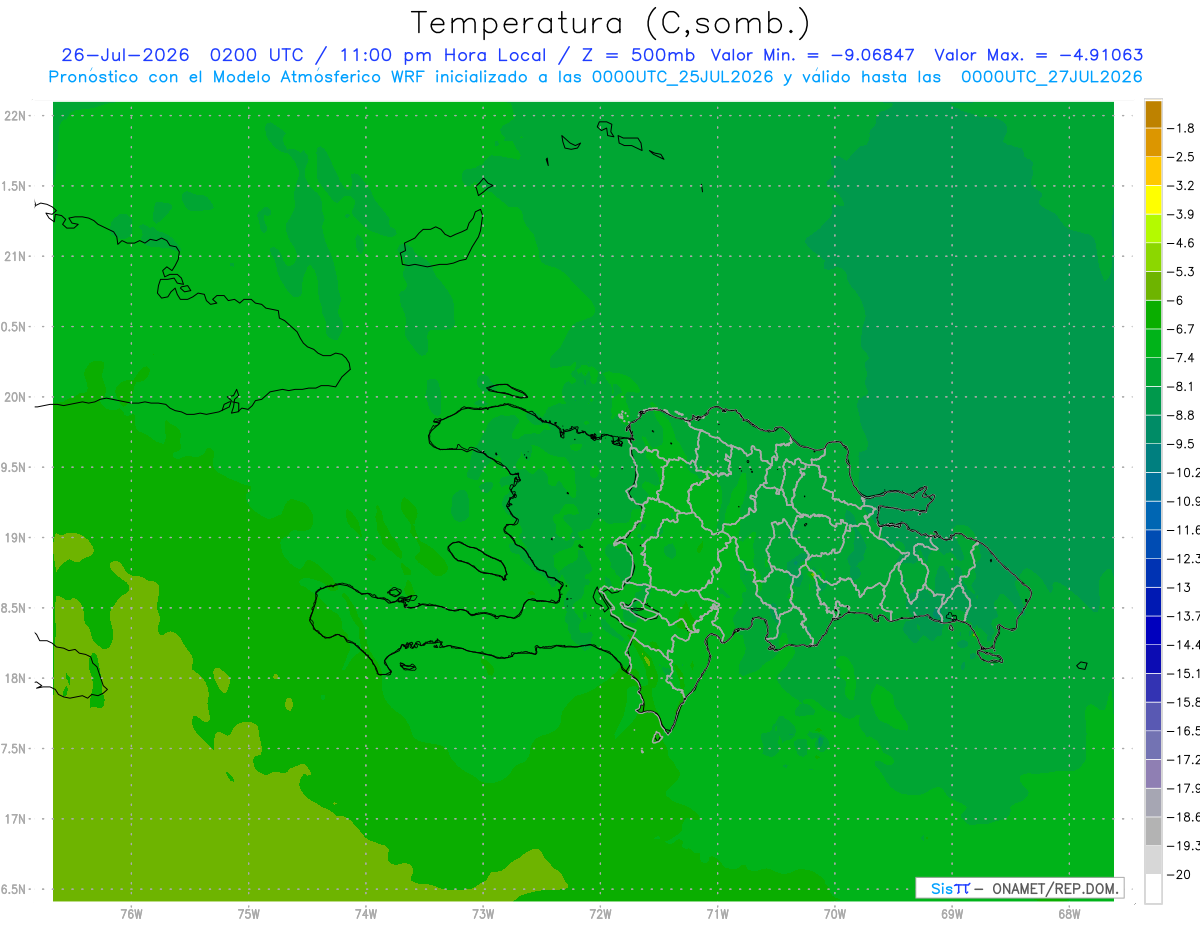Viewport: 1200px width, 927px height.
Task: Click the blue swatch between -11.6 and -12.3
Action: pos(1153,544)
